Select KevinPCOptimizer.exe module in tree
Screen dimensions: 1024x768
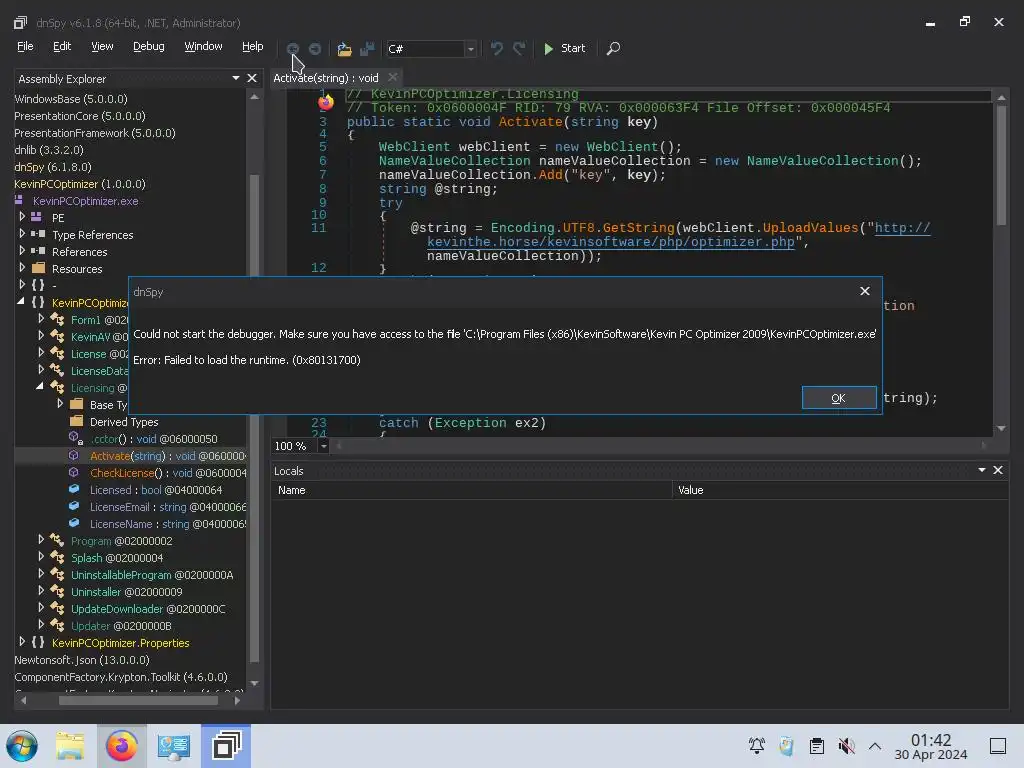pyautogui.click(x=86, y=201)
